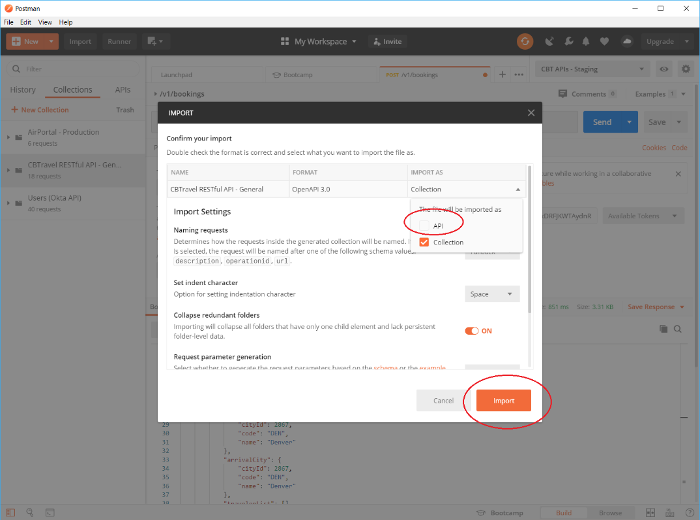Check the API import option
700x520 pixels.
coord(424,225)
